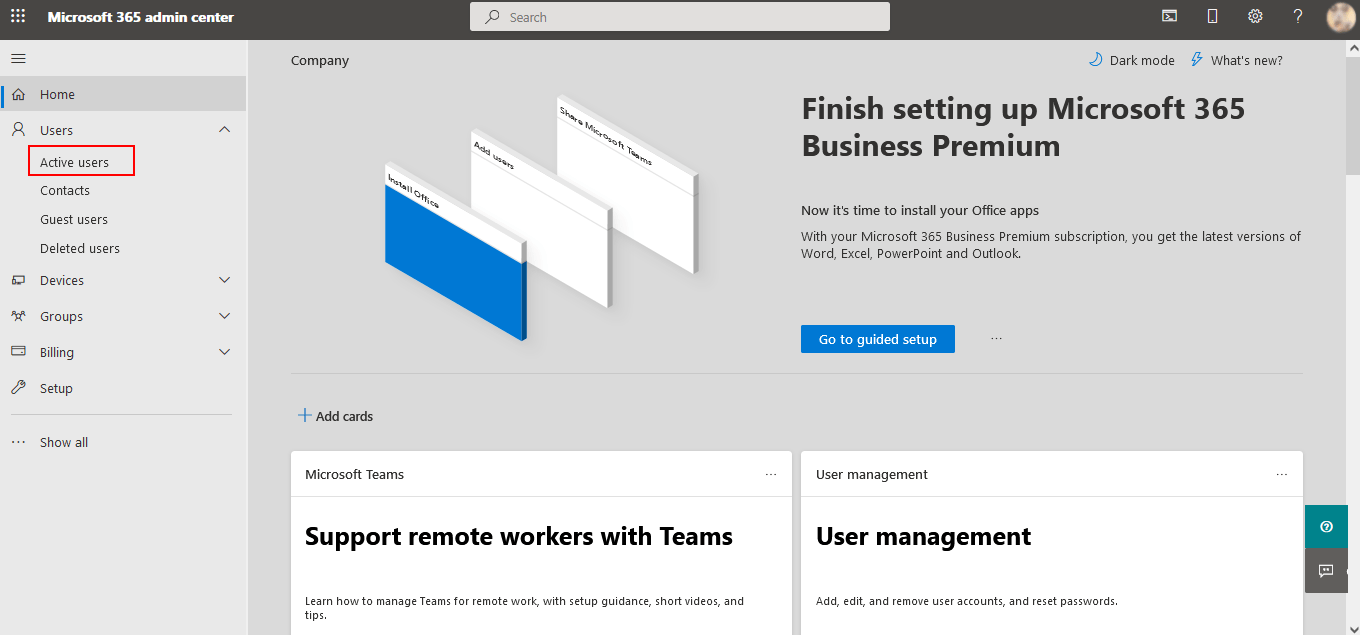Open the account profile picture
The image size is (1360, 635).
[1340, 17]
